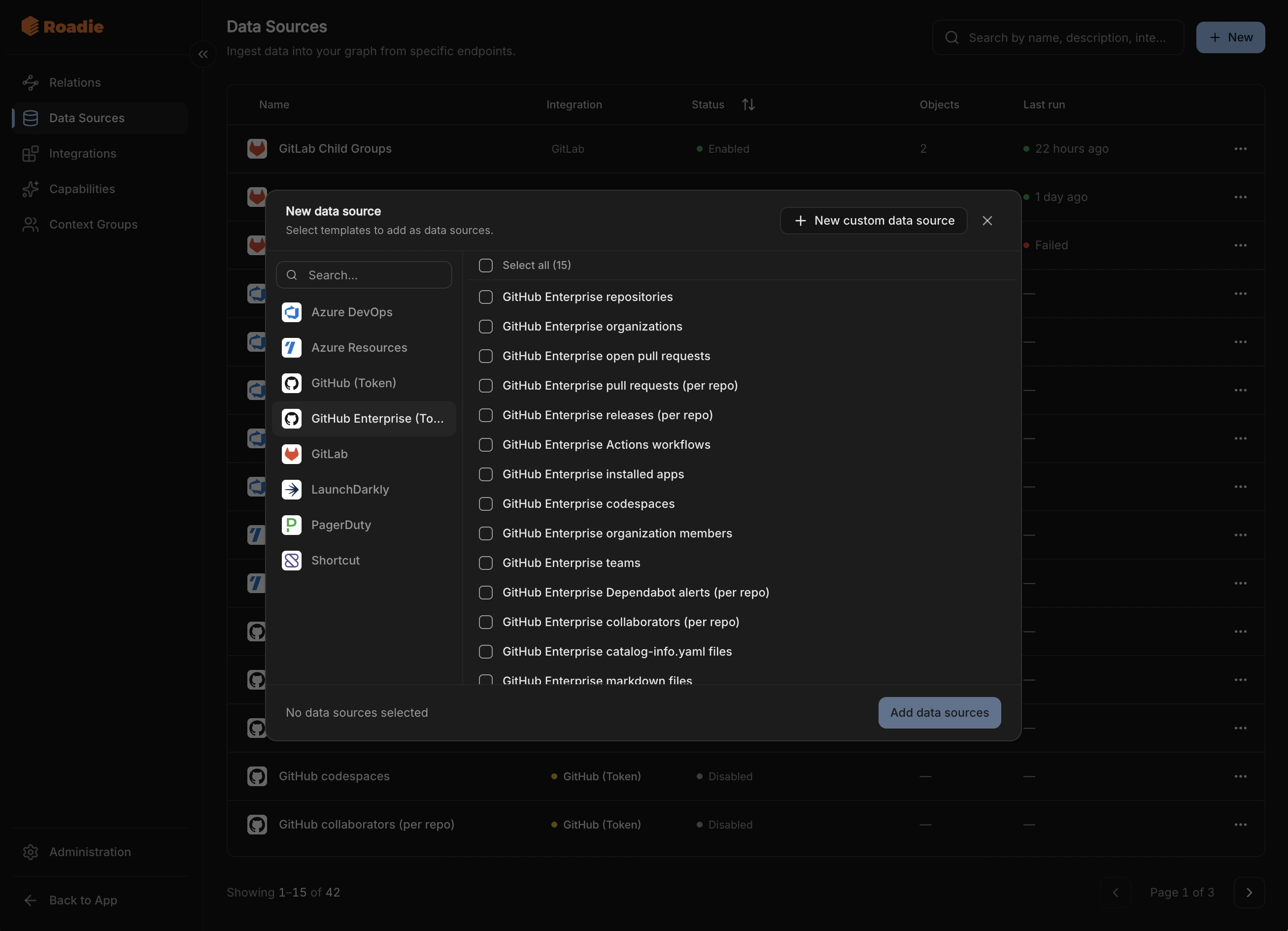Screen dimensions: 1288x931
Task: Enable GitHub Enterprise teams checkbox
Action: click(x=485, y=563)
